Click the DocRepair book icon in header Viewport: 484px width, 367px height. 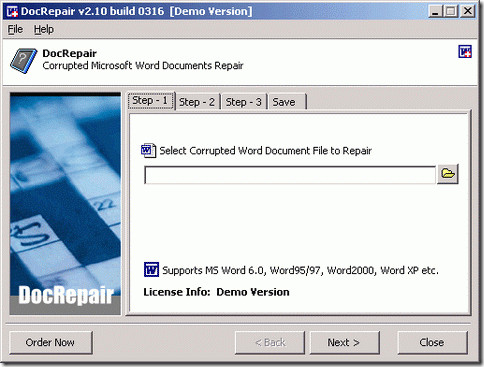[x=23, y=60]
